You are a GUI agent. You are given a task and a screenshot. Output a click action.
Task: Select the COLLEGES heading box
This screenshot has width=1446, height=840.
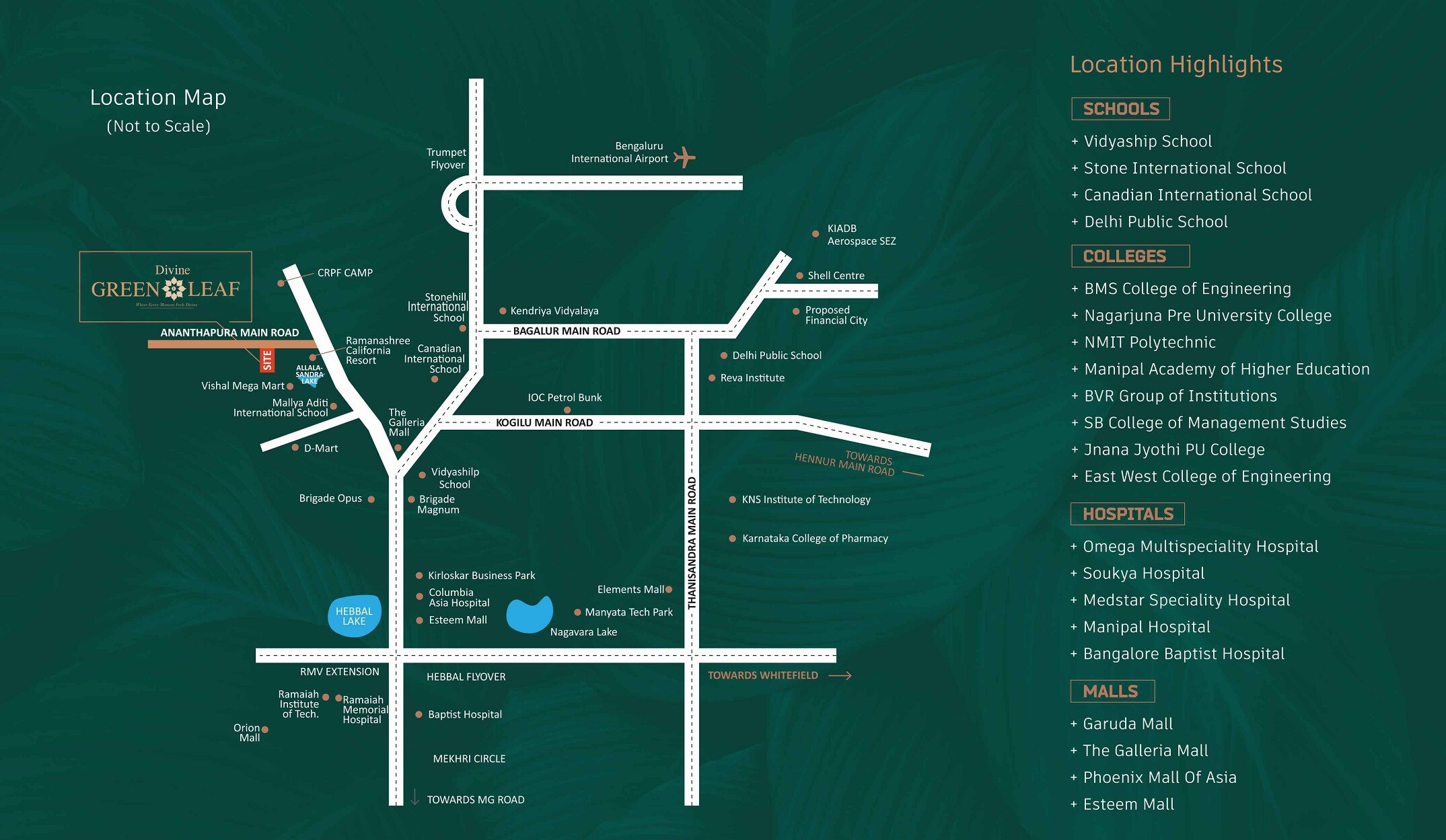pyautogui.click(x=1130, y=256)
